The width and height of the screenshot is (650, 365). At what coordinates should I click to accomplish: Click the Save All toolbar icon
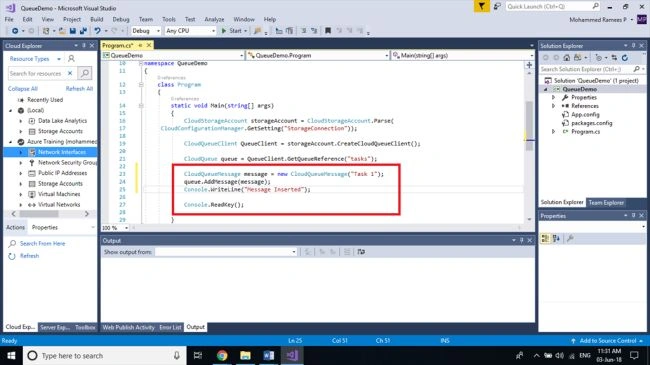83,31
